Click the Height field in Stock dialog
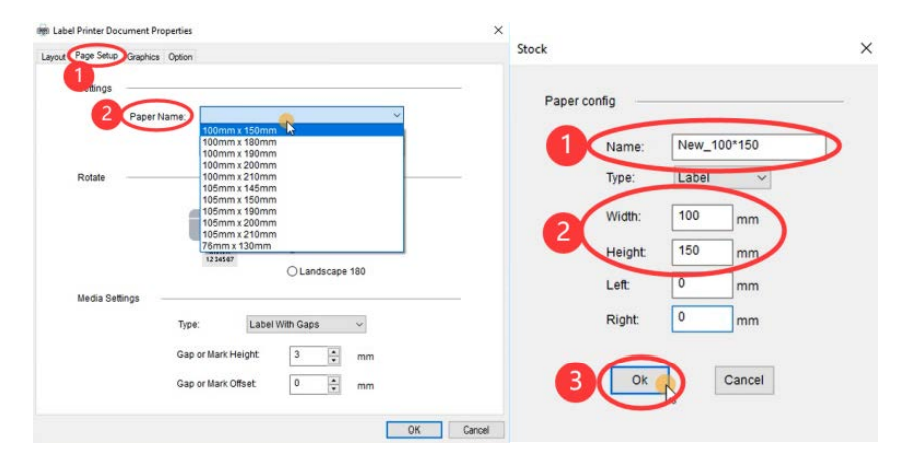This screenshot has width=918, height=459. 702,252
